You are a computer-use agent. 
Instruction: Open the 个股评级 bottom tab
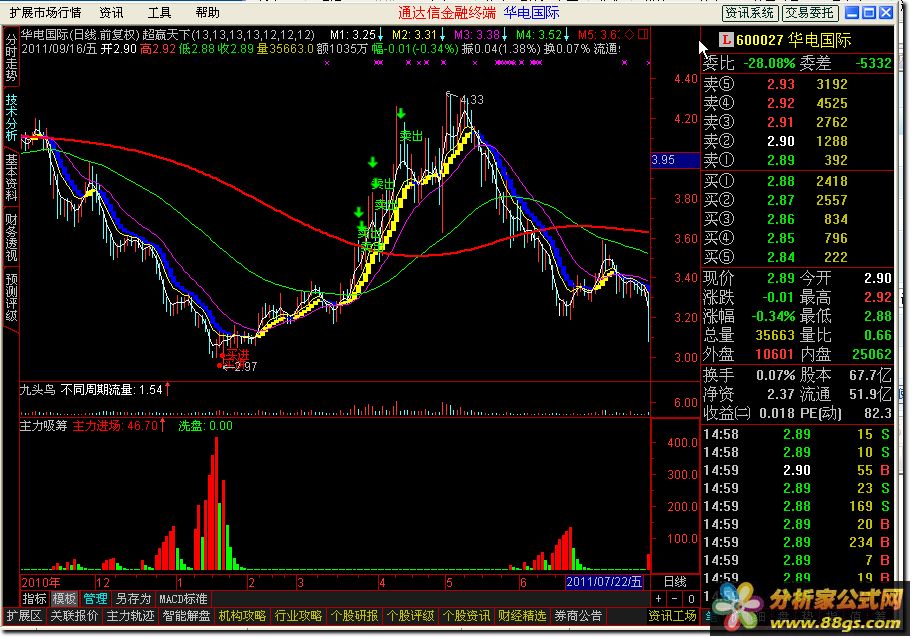click(x=410, y=616)
